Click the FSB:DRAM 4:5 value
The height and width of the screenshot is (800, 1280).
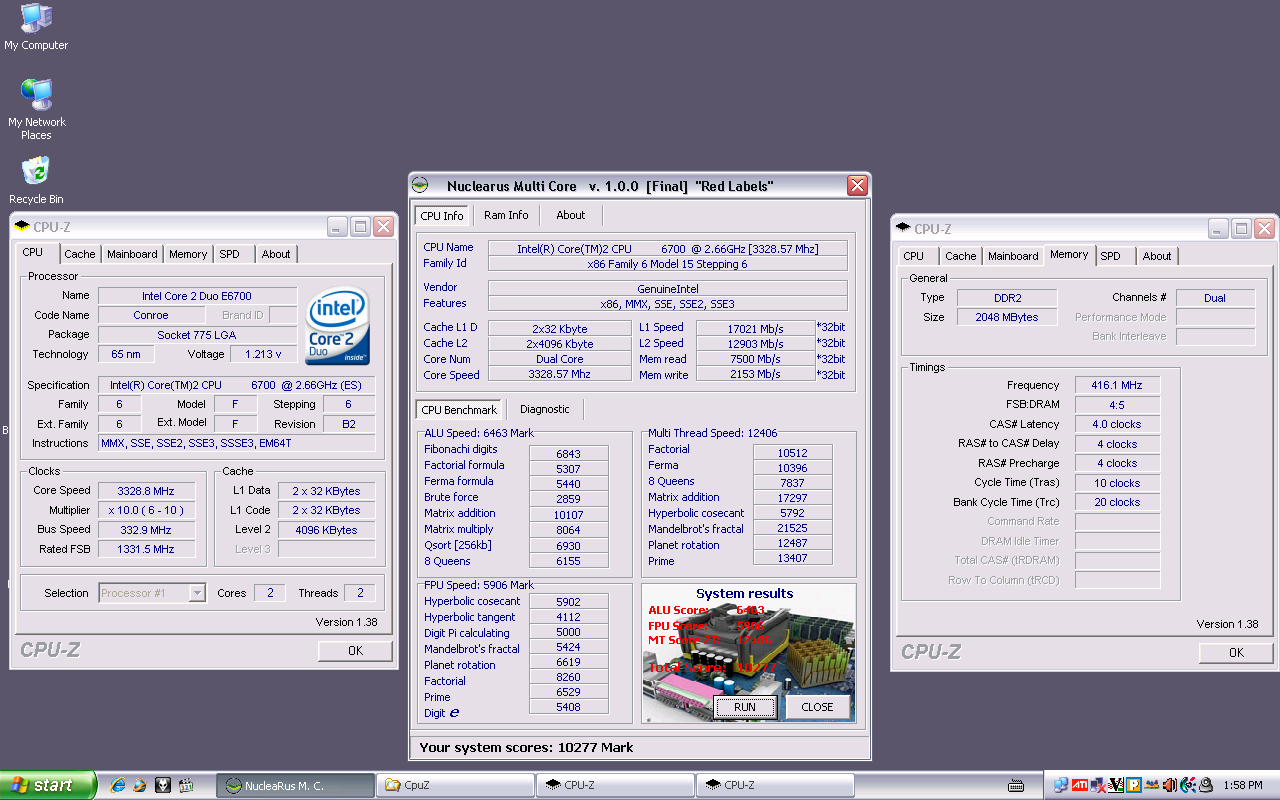pyautogui.click(x=1118, y=405)
